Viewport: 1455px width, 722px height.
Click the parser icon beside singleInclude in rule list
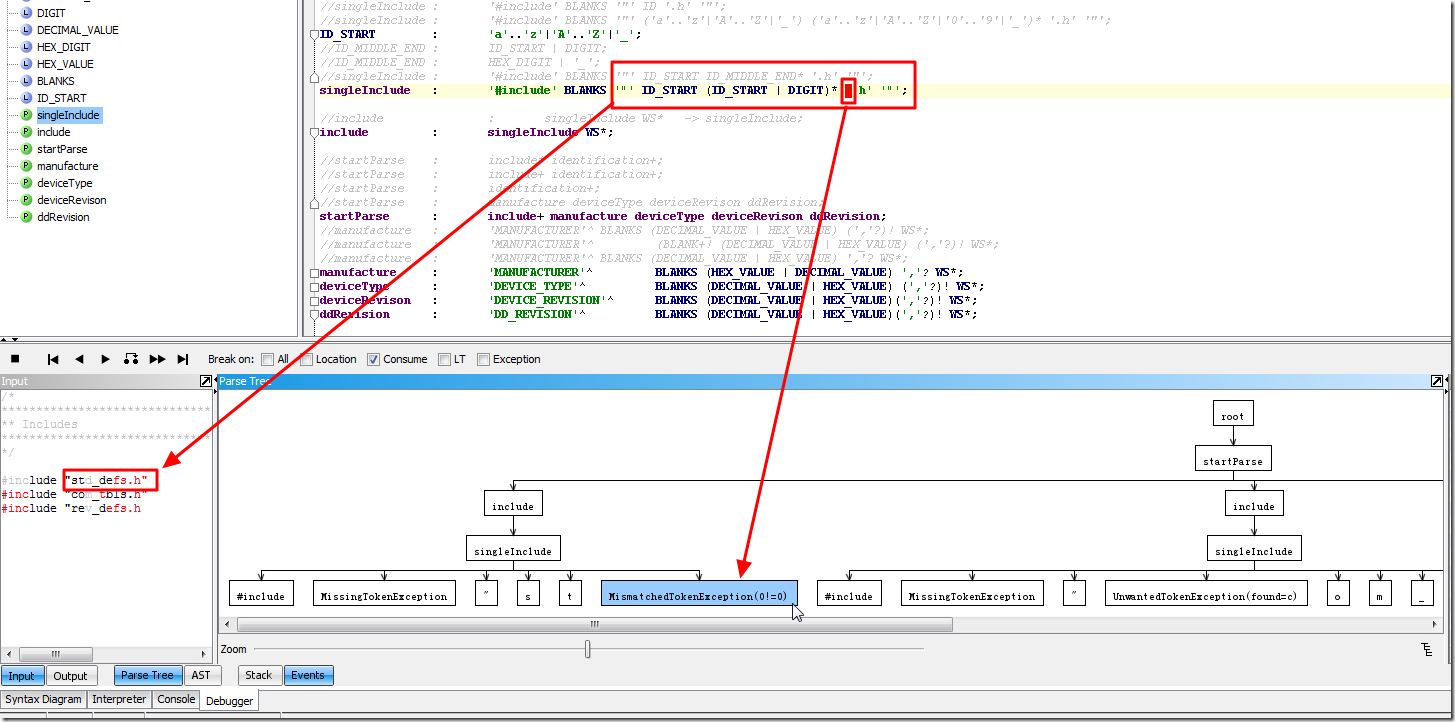tap(26, 115)
